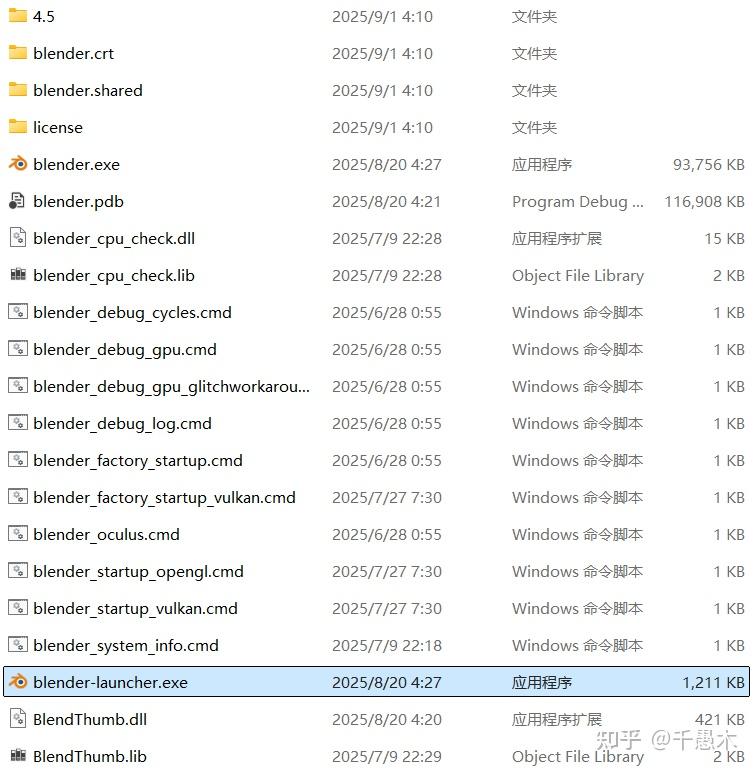Select the file name blender_cpu_check.dll
The height and width of the screenshot is (771, 756).
(114, 239)
